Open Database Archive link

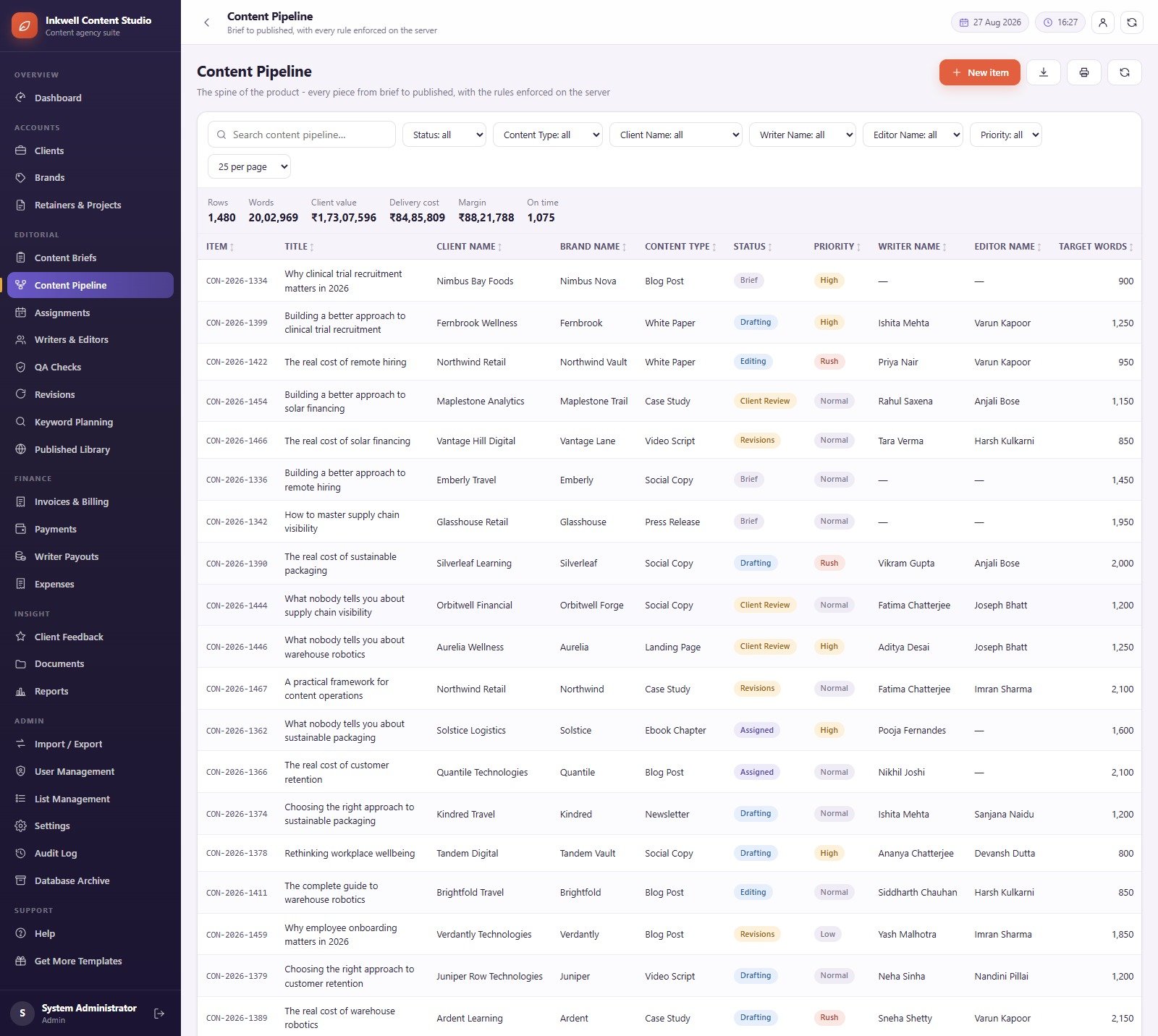click(x=90, y=880)
